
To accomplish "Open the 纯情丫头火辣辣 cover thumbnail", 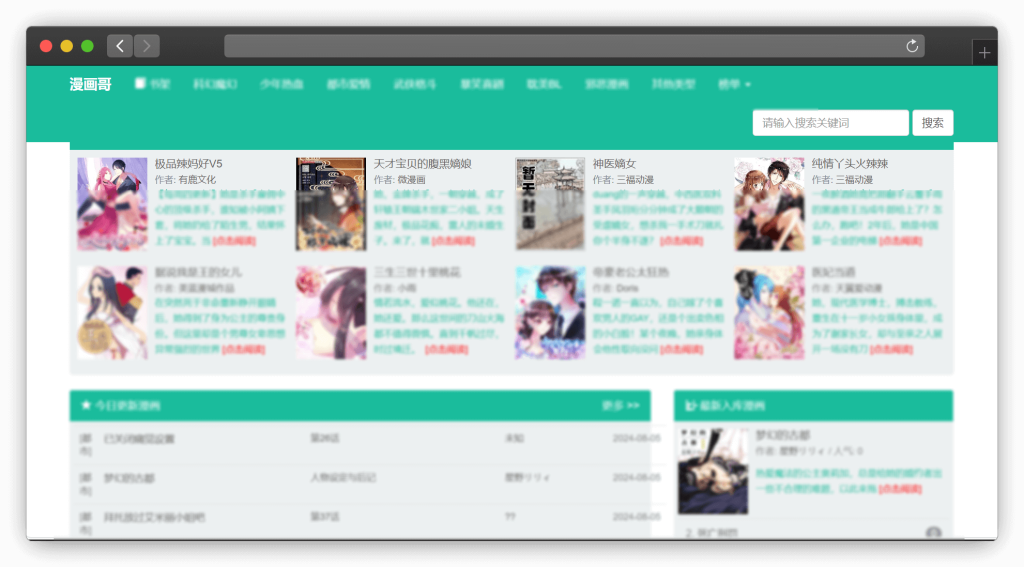I will (x=769, y=204).
